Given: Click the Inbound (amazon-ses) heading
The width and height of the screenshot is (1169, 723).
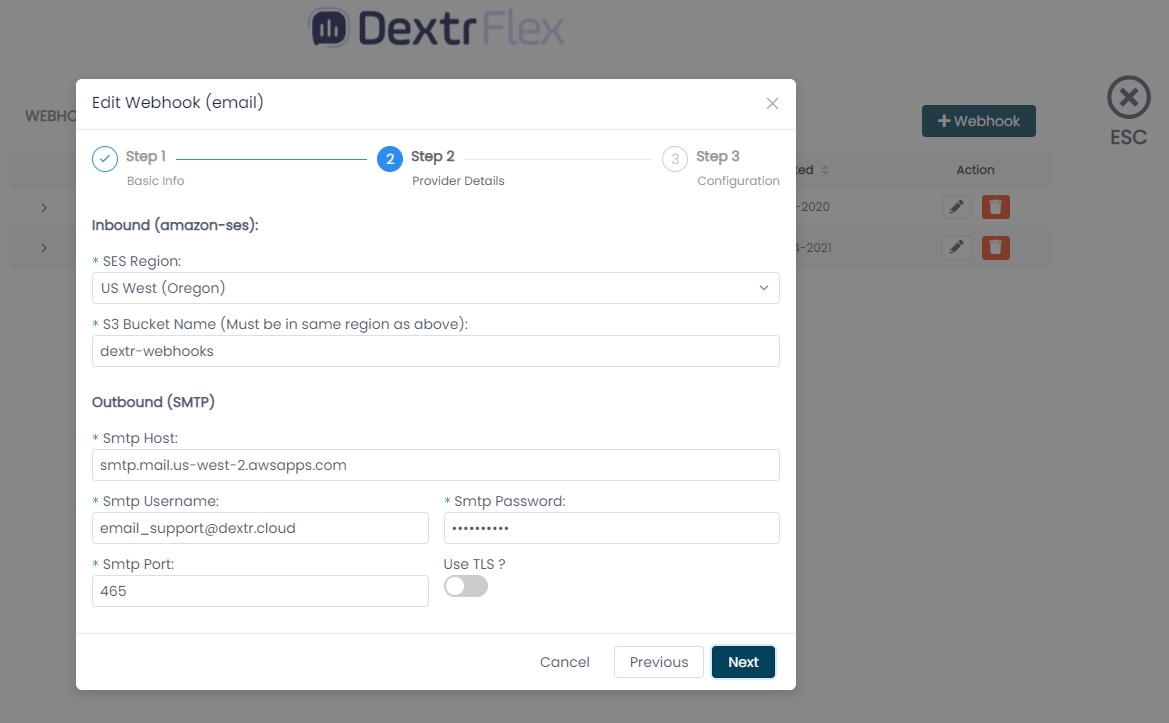Looking at the screenshot, I should [175, 225].
